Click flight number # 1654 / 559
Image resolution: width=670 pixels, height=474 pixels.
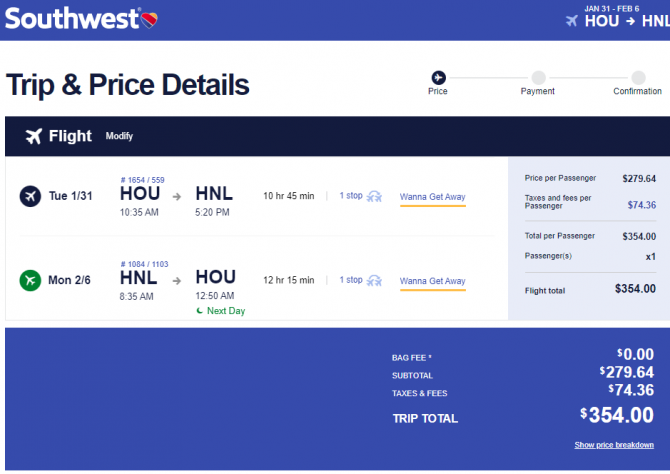tap(142, 180)
